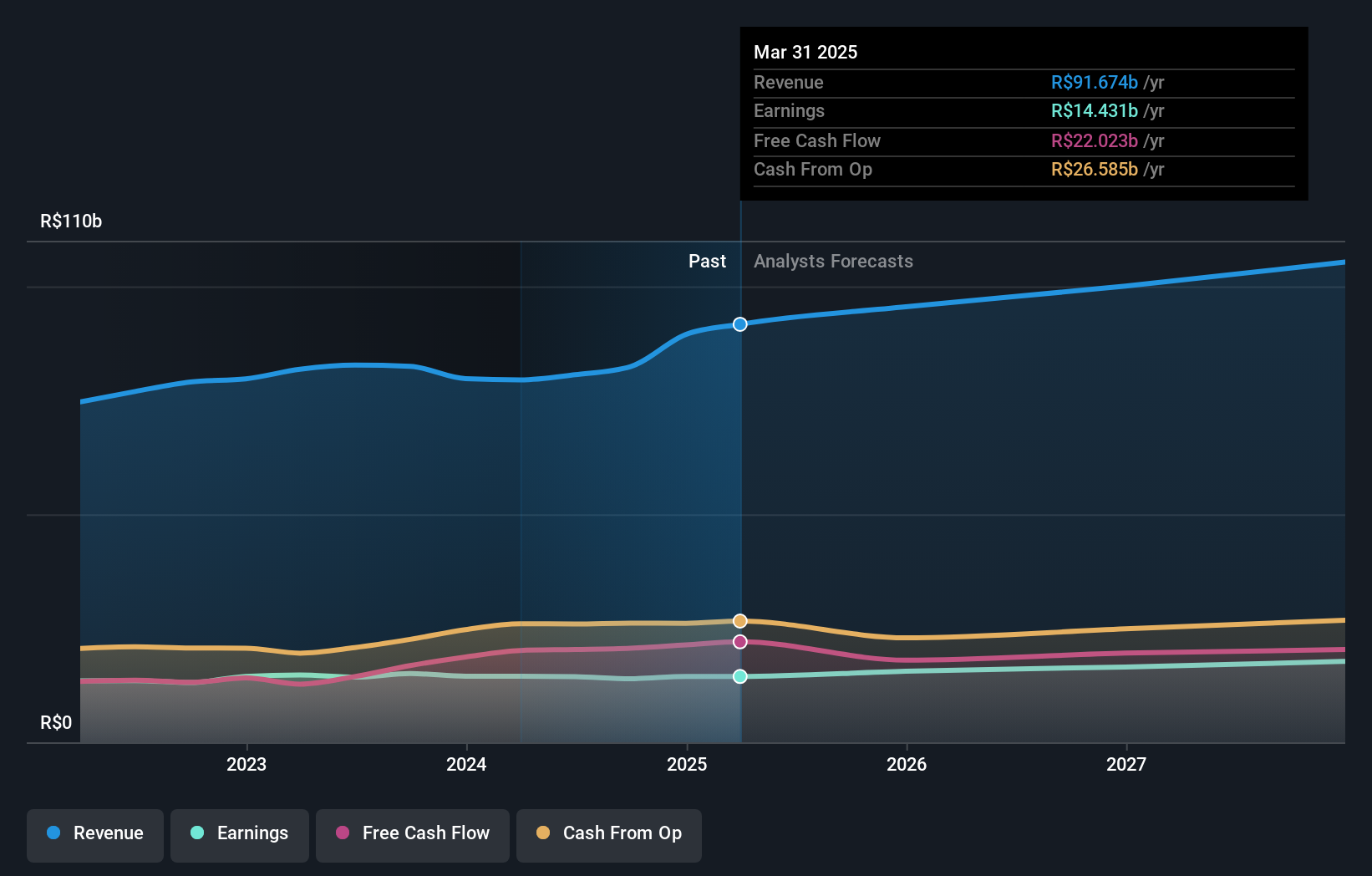Image resolution: width=1372 pixels, height=876 pixels.
Task: Toggle the Free Cash Flow legend item
Action: (x=413, y=834)
